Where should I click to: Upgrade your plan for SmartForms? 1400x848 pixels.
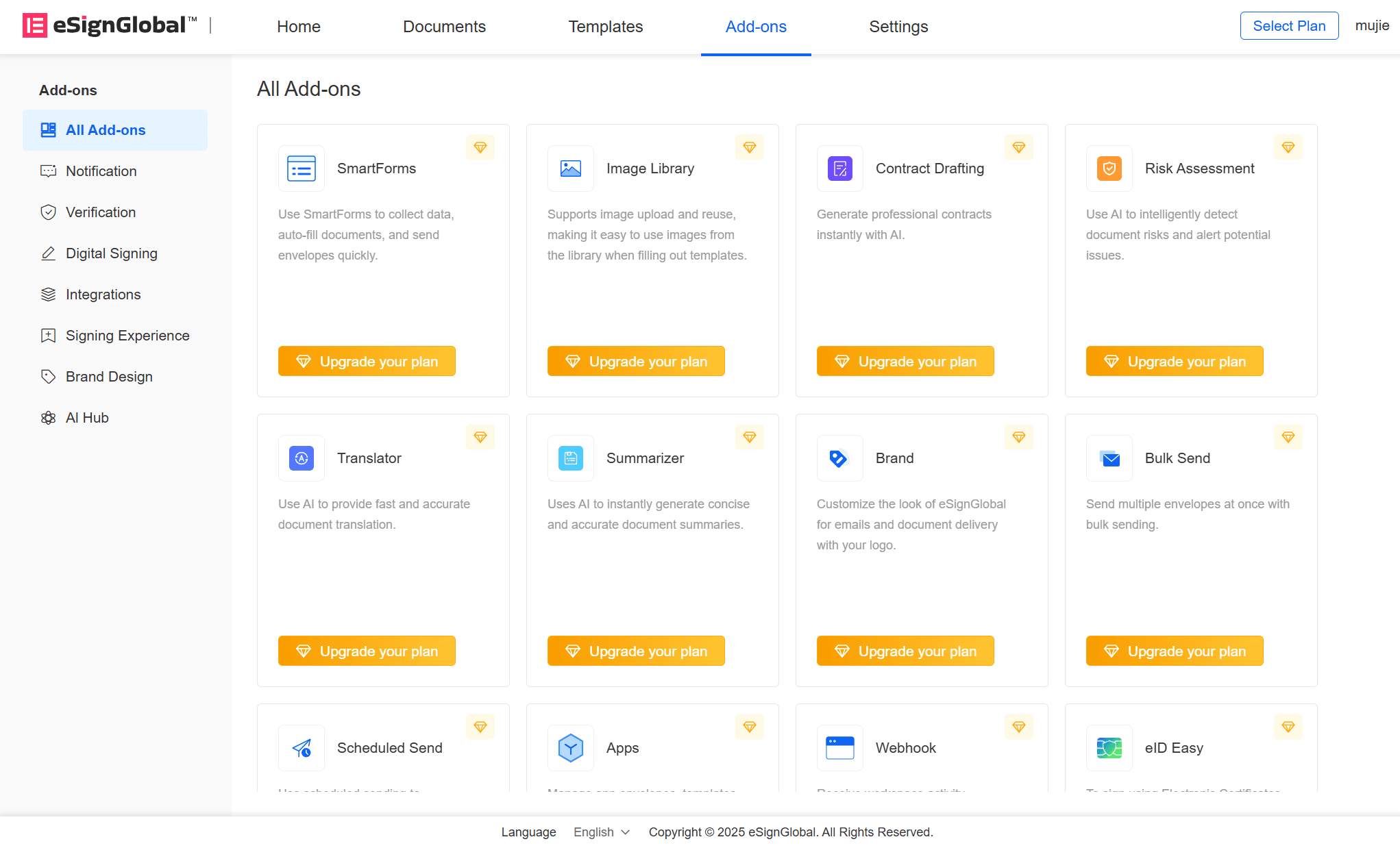click(367, 361)
